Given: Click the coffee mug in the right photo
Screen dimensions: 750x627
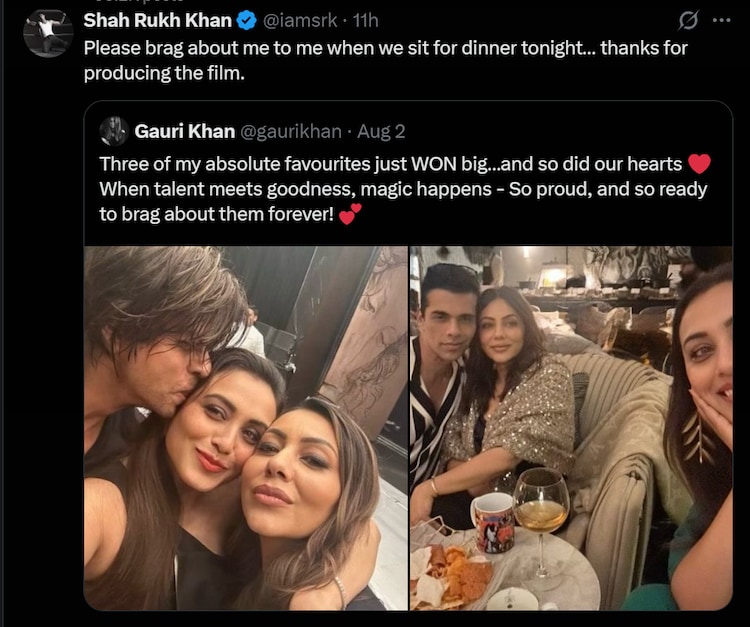Looking at the screenshot, I should pyautogui.click(x=492, y=522).
